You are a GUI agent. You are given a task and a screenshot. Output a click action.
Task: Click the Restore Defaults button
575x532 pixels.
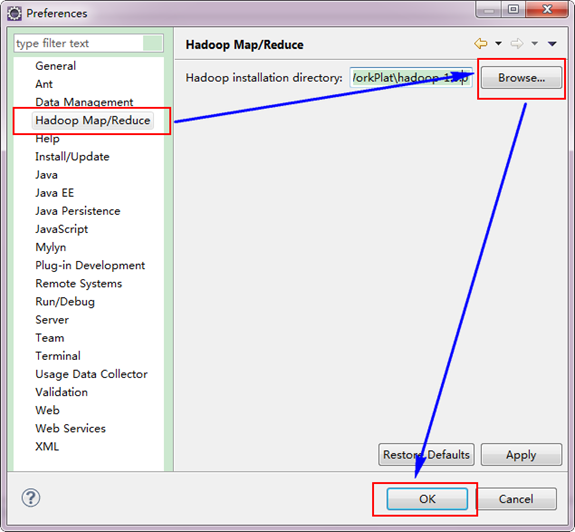tap(426, 455)
